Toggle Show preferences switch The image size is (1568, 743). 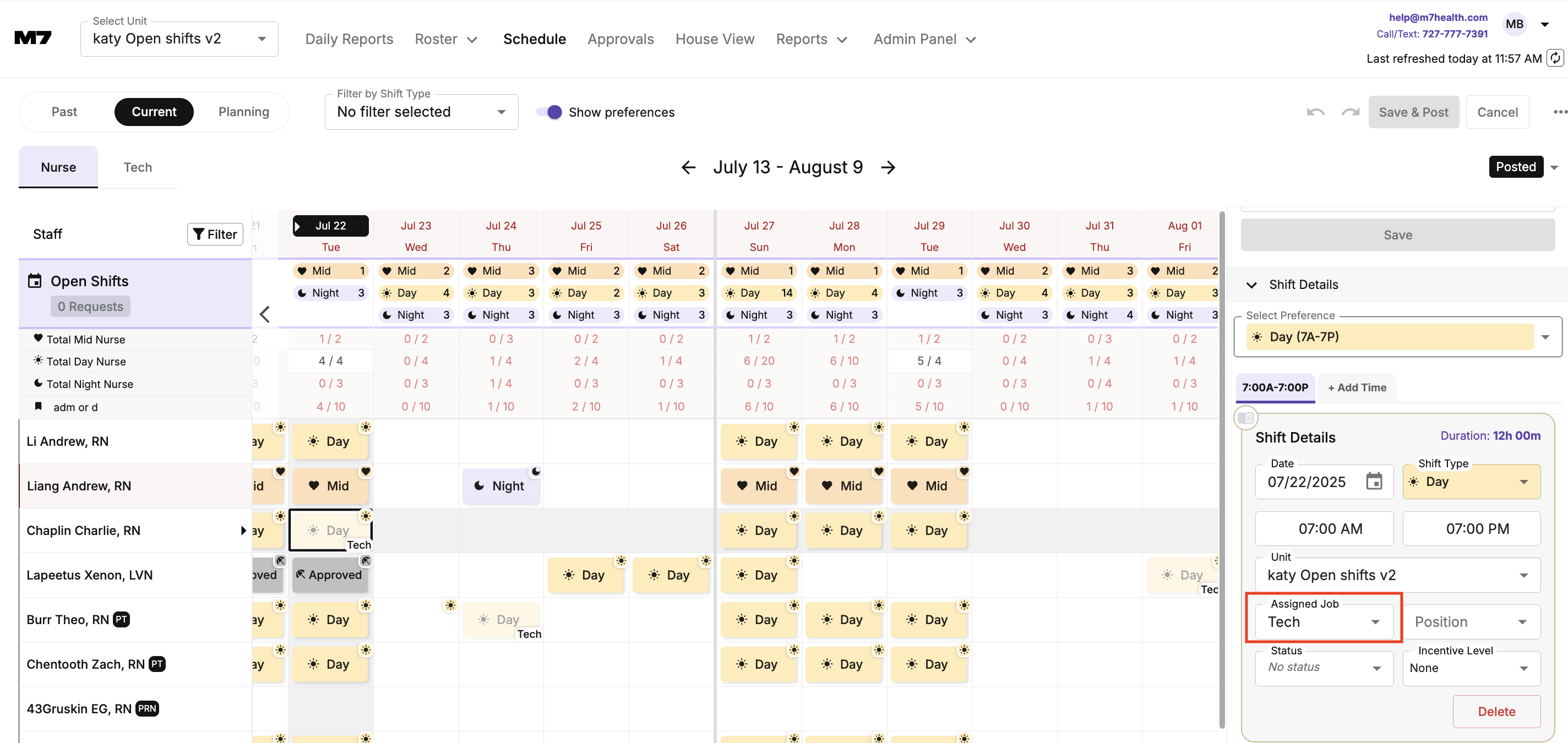pos(549,112)
